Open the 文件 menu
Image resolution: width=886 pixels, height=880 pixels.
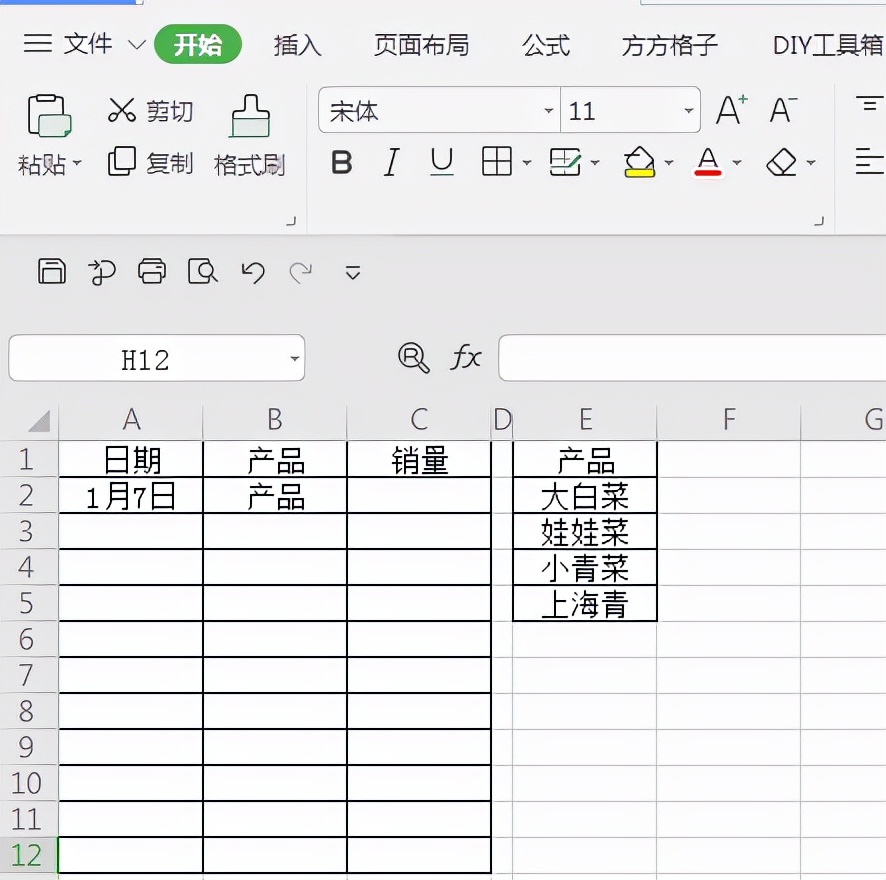pos(88,44)
